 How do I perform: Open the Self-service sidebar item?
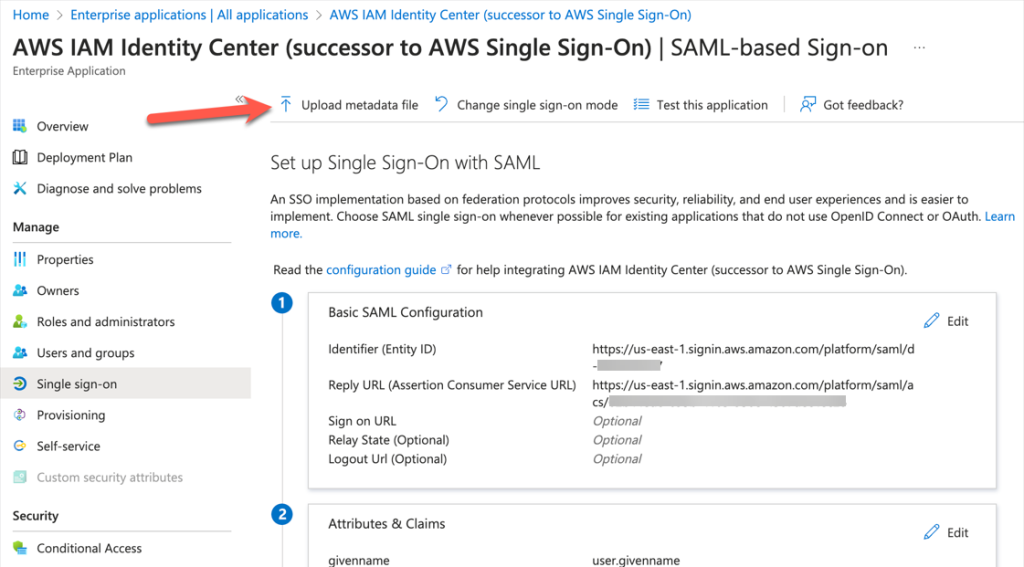tap(68, 446)
